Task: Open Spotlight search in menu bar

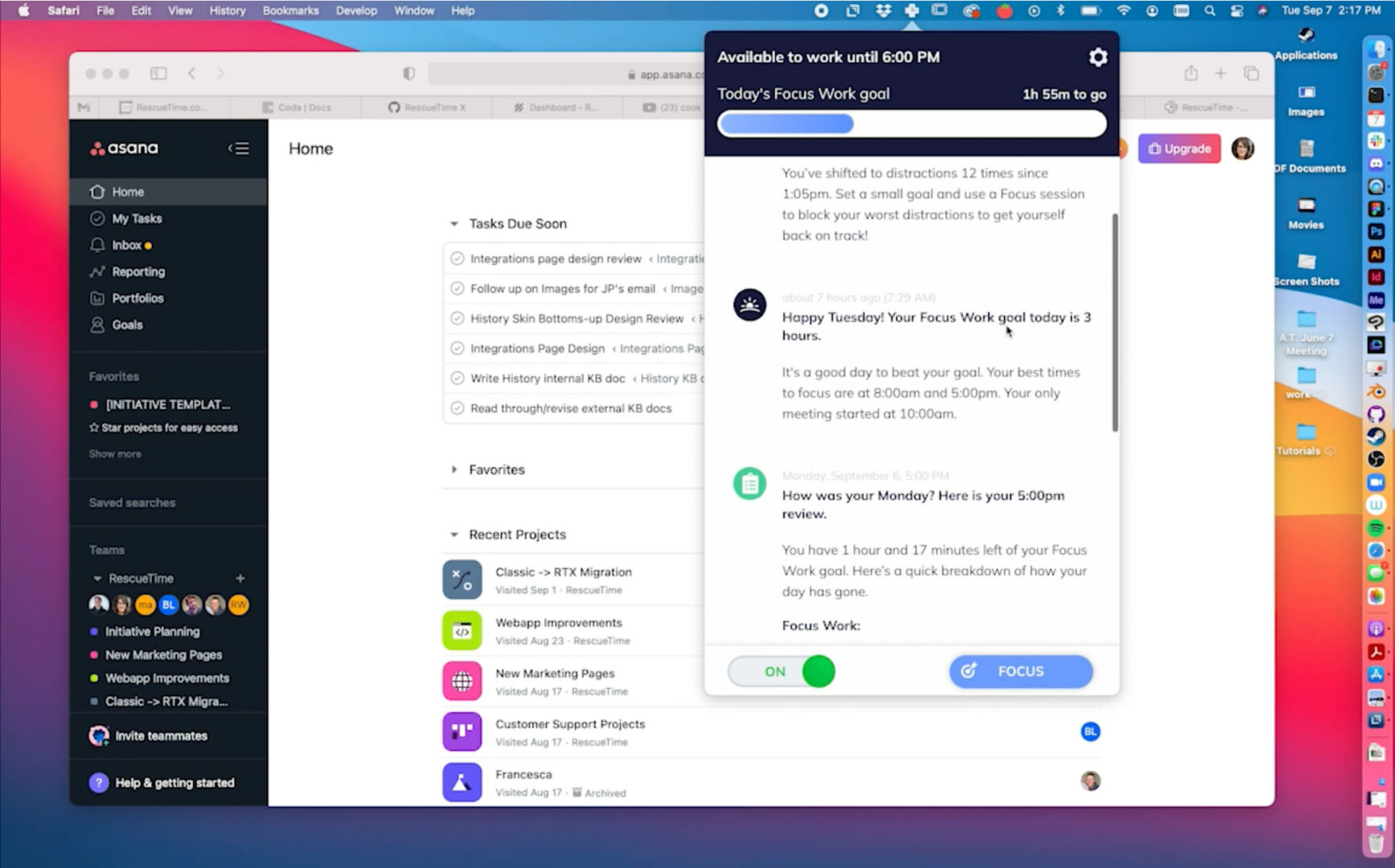Action: 1209,10
